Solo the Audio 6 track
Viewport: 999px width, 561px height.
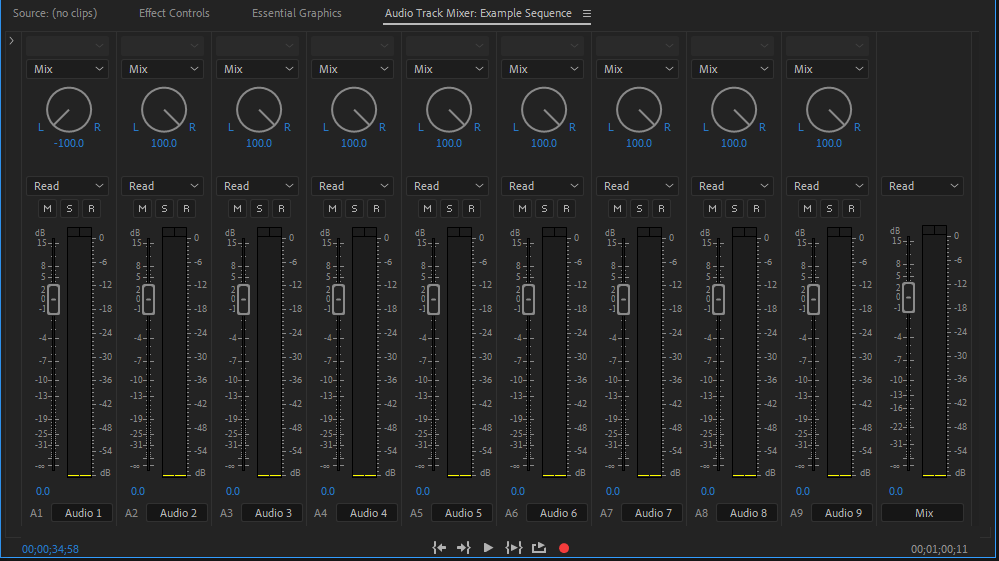(544, 208)
